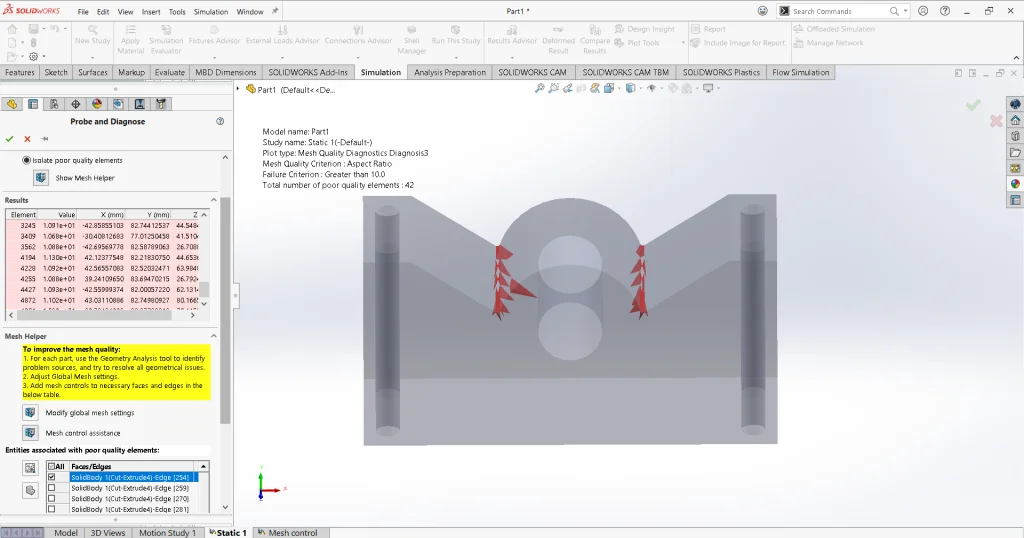Click the Previous View icon

pos(568,88)
